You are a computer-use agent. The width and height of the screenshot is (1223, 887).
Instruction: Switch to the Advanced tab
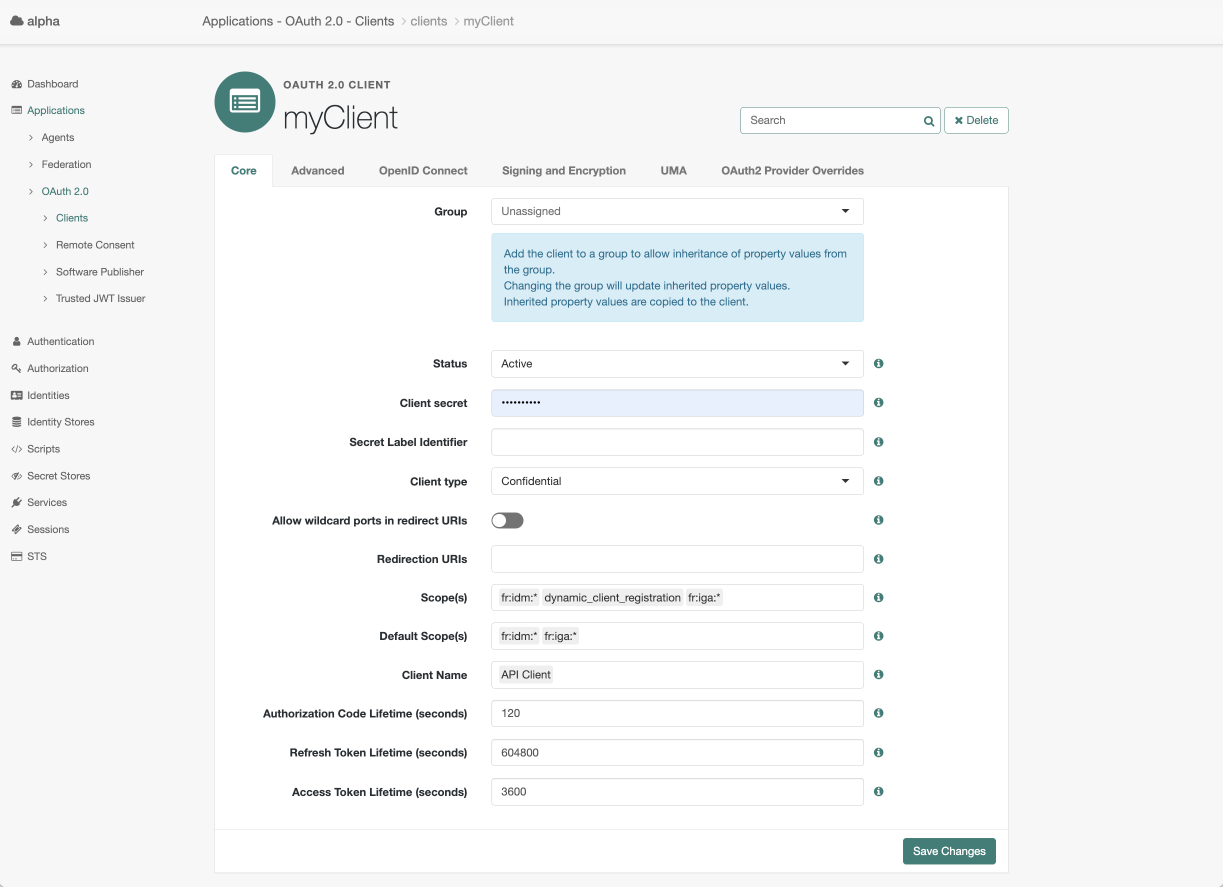click(317, 170)
